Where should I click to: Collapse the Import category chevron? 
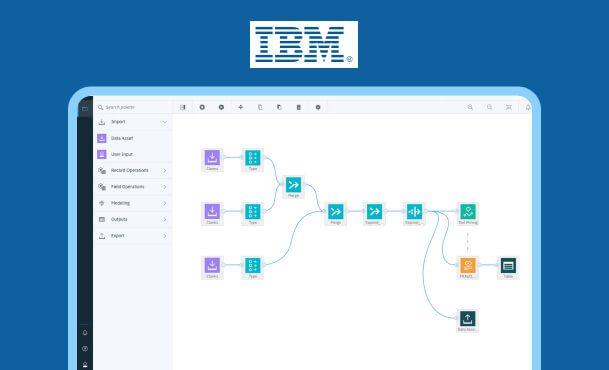point(165,122)
